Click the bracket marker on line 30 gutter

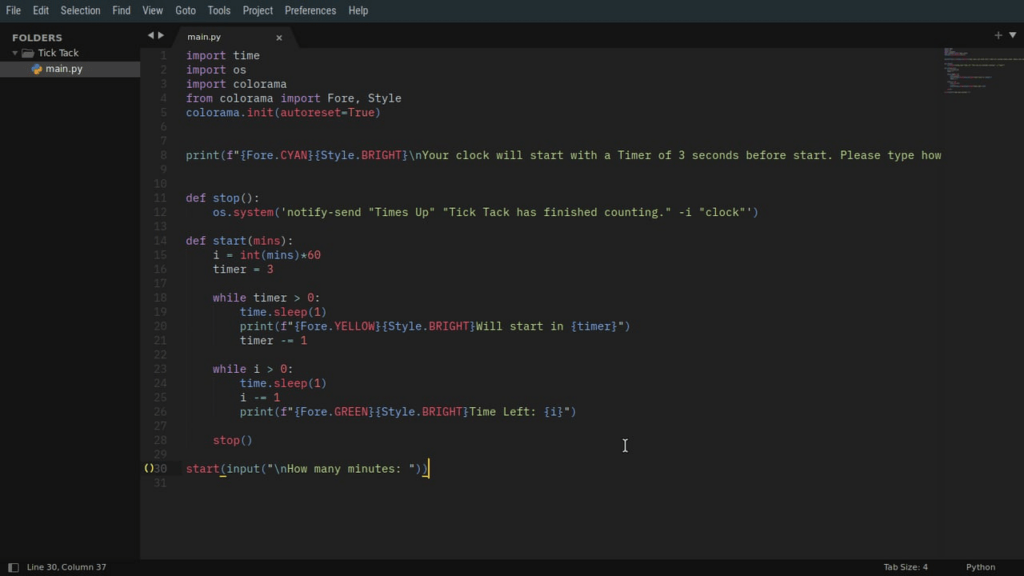148,468
